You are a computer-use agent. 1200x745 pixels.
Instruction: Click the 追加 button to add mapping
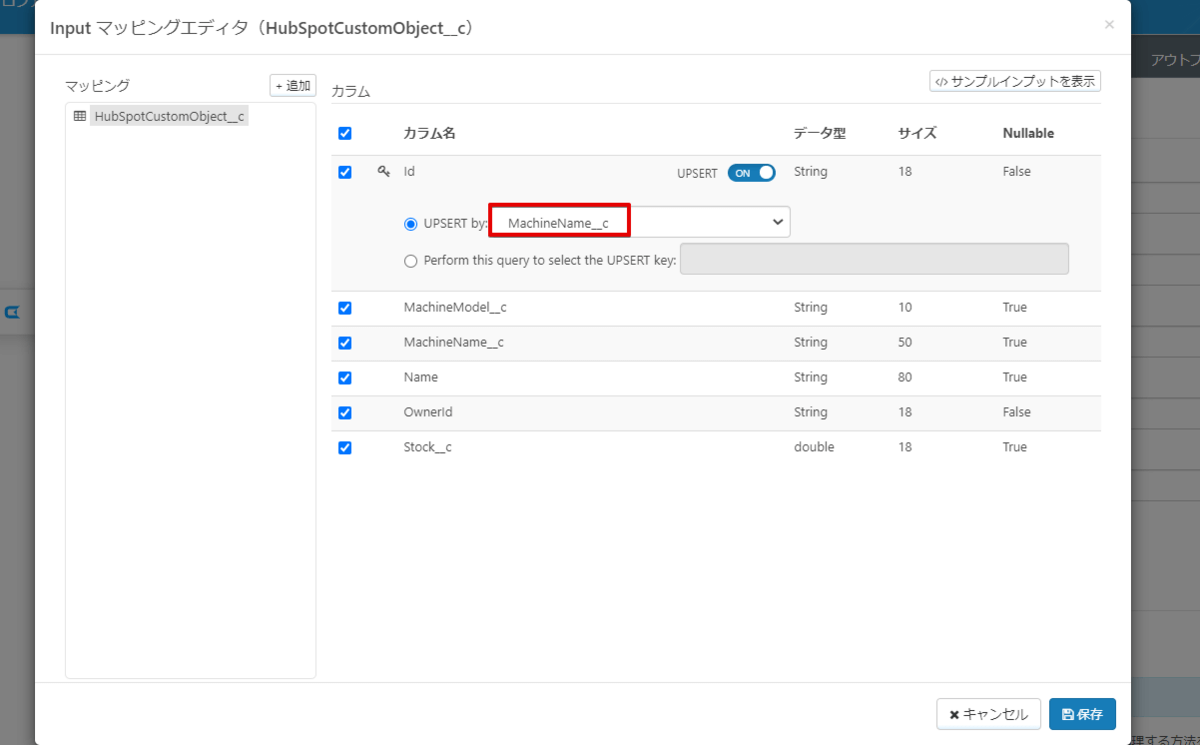click(293, 86)
